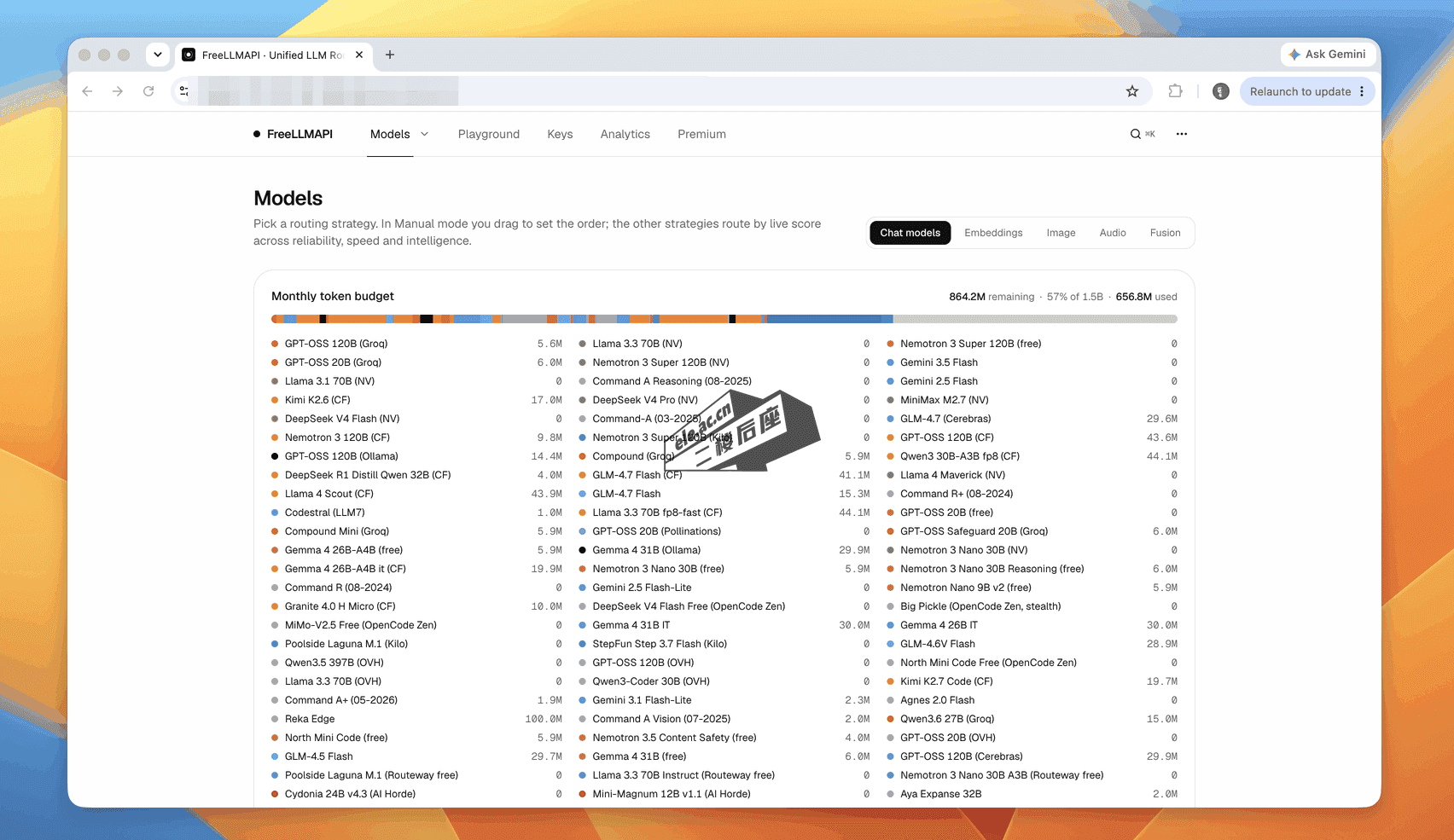Click the 864.2M remaining text

coord(992,297)
